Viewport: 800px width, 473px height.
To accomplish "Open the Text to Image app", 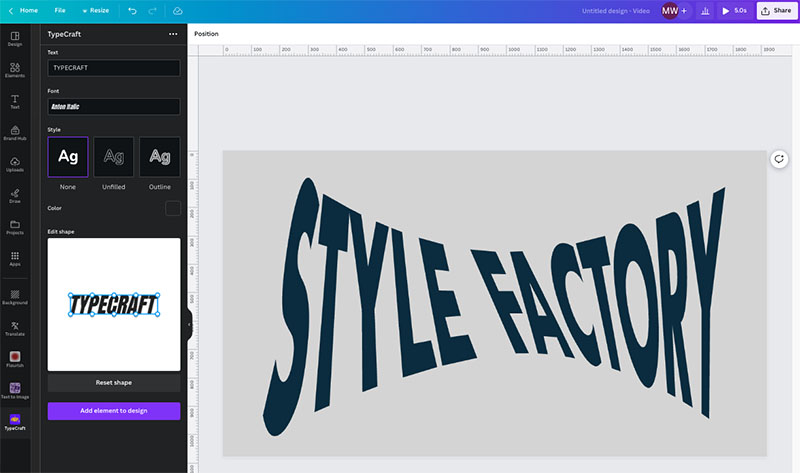I will pyautogui.click(x=15, y=390).
